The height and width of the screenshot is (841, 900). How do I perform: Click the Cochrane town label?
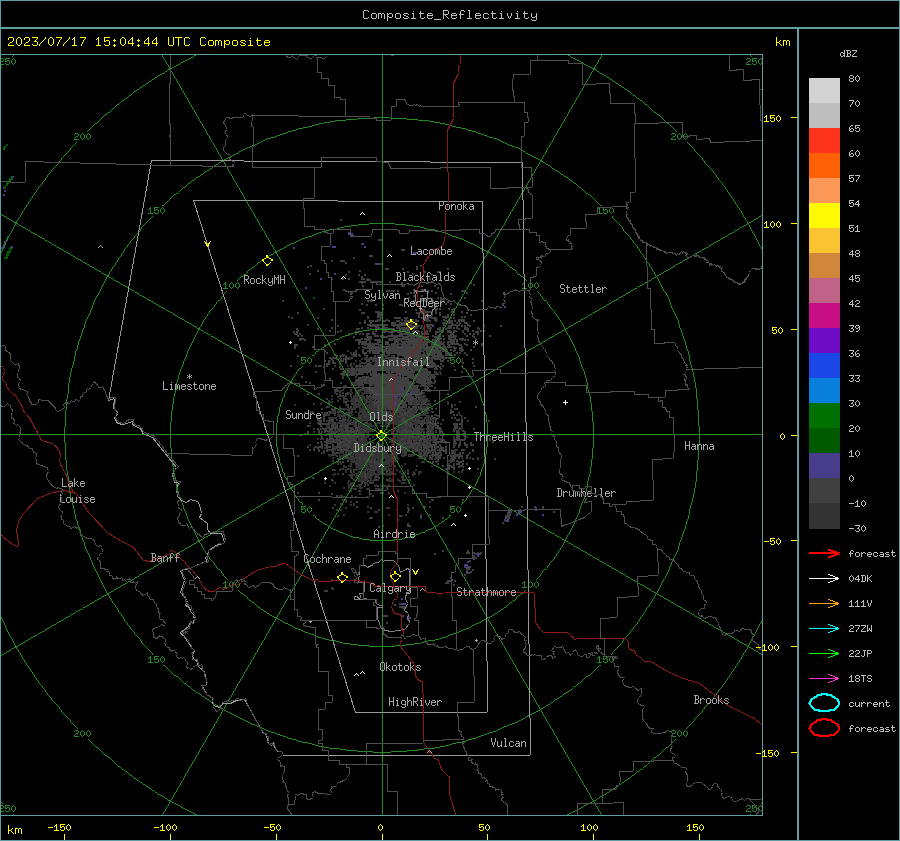pyautogui.click(x=327, y=559)
